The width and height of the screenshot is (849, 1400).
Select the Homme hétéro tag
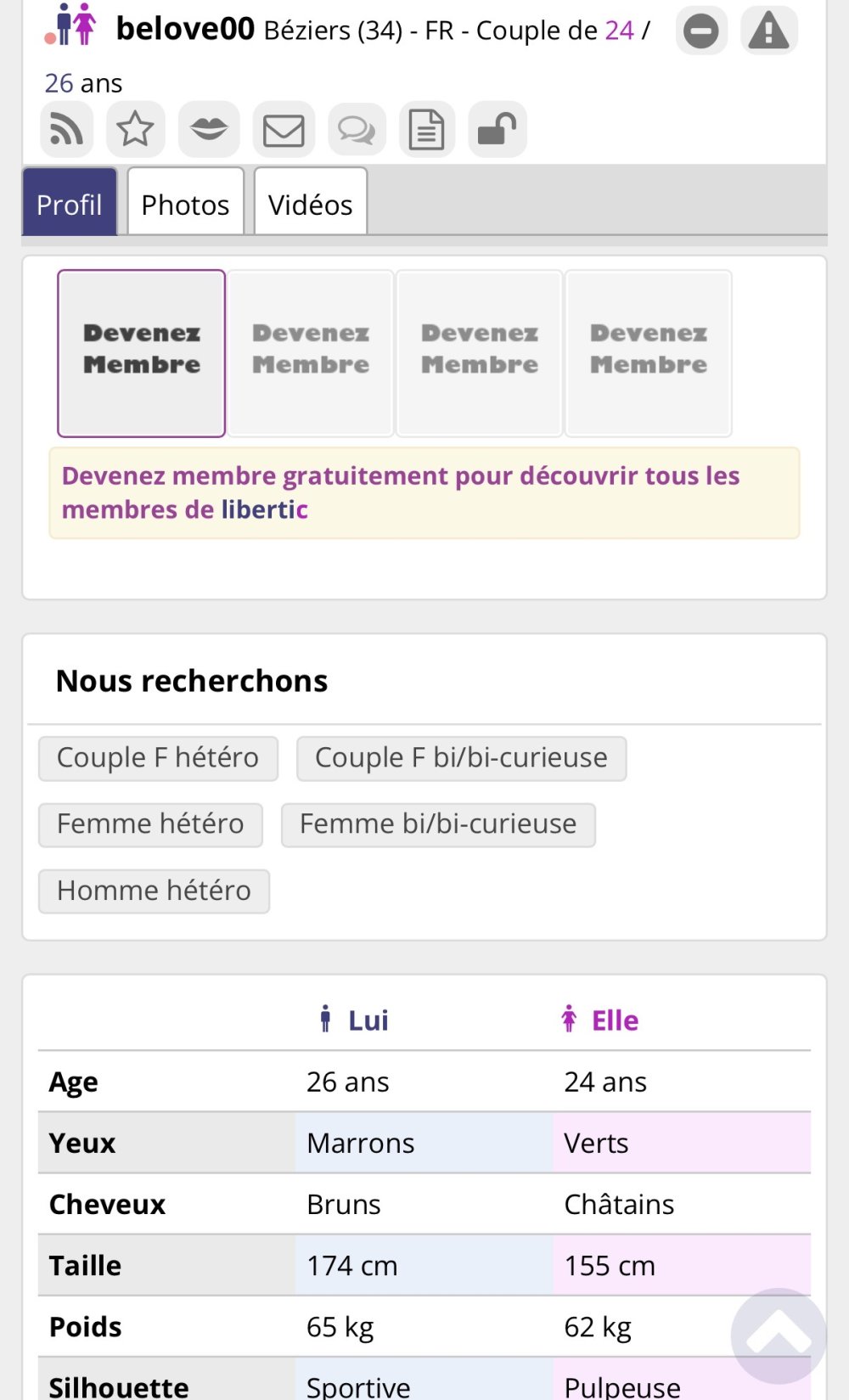tap(154, 890)
